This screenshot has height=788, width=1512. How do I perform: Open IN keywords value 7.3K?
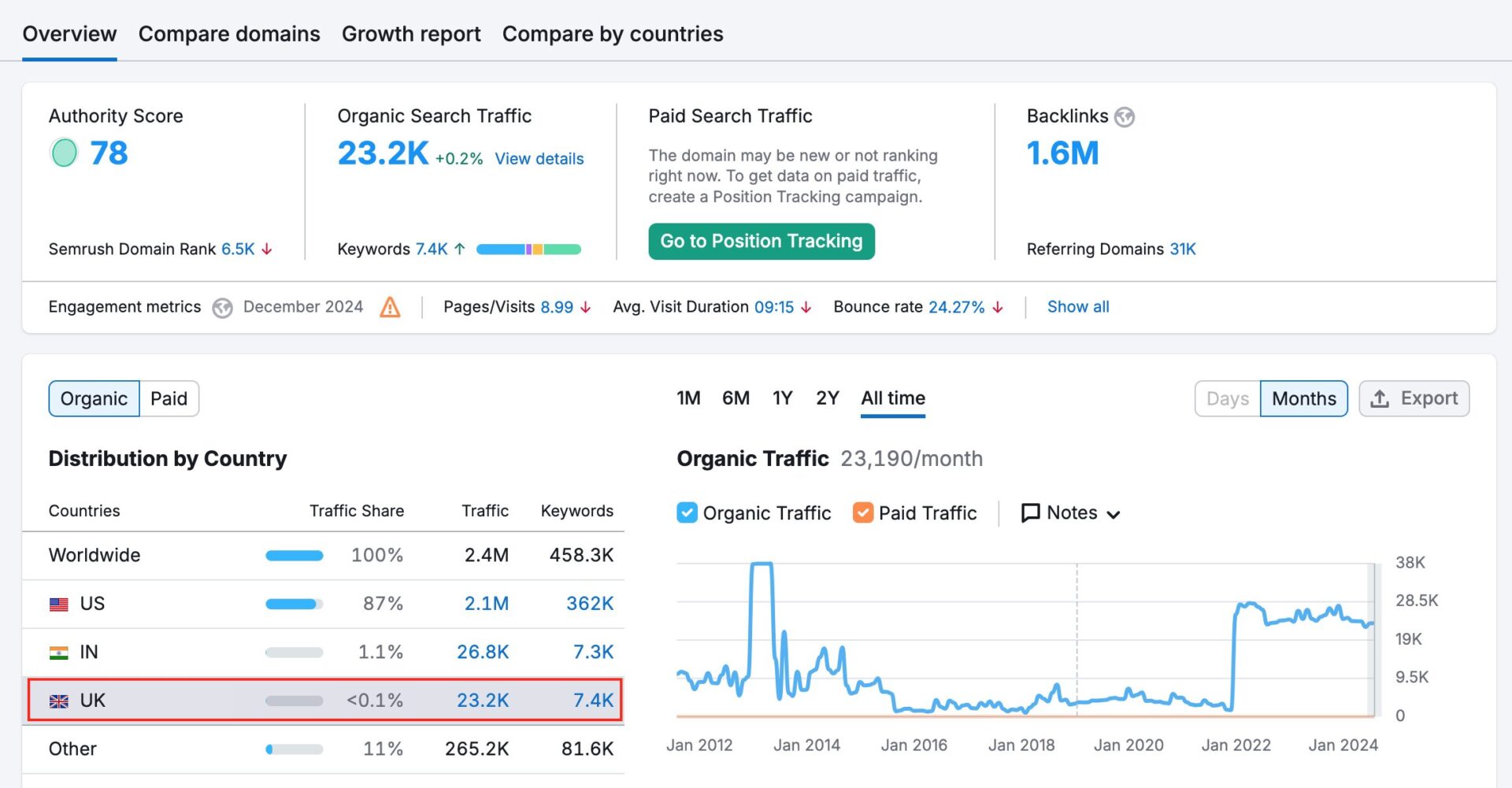click(593, 652)
